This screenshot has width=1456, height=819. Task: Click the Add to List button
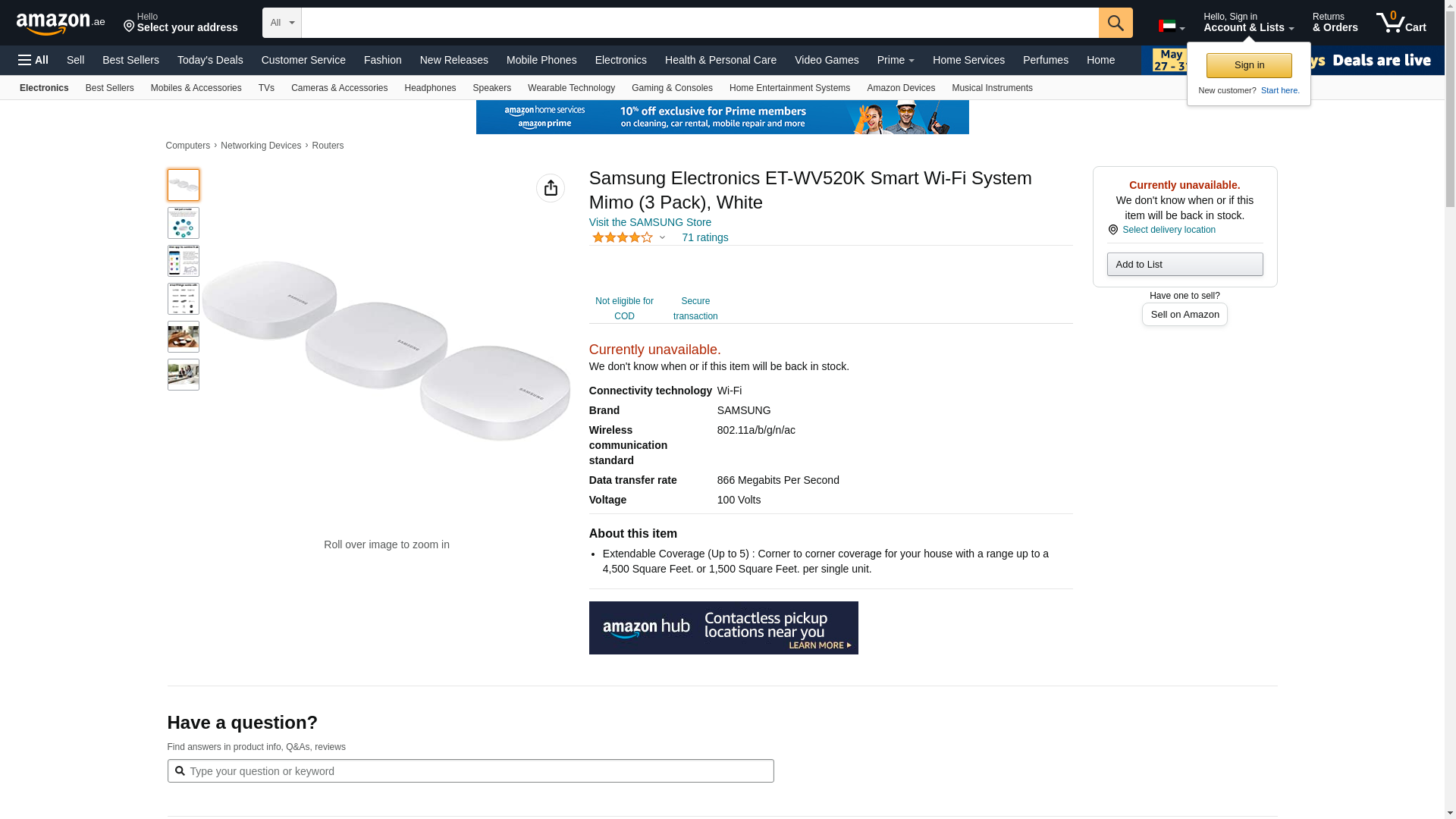click(x=1184, y=264)
